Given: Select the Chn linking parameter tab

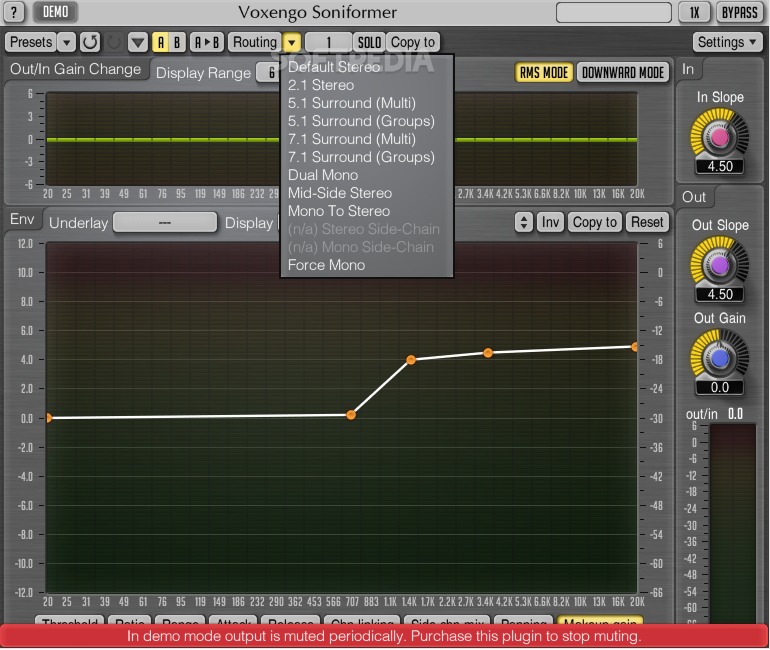Looking at the screenshot, I should (x=362, y=621).
